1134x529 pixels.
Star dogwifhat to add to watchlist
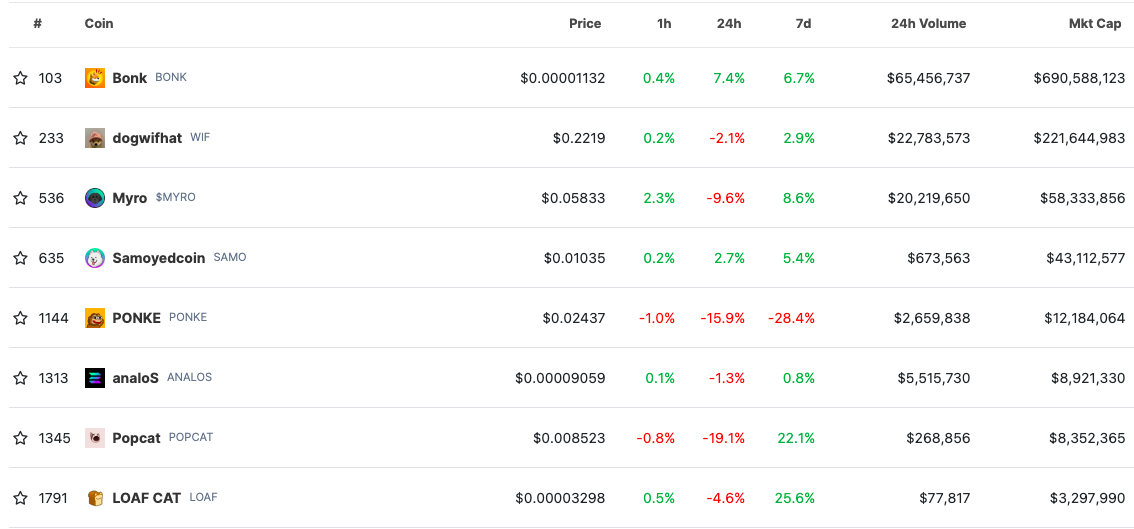(20, 138)
